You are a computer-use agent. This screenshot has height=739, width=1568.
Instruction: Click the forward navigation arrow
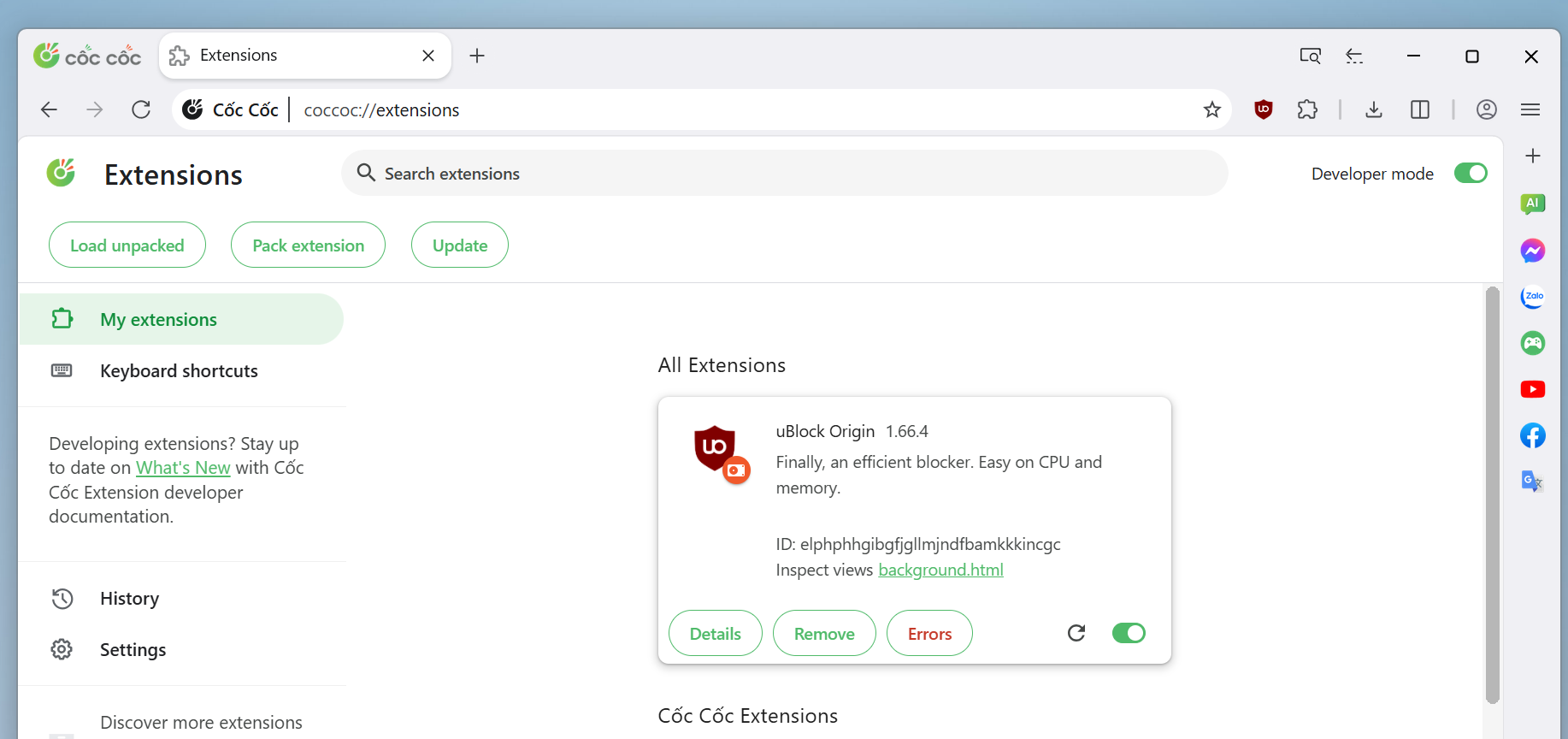coord(95,109)
